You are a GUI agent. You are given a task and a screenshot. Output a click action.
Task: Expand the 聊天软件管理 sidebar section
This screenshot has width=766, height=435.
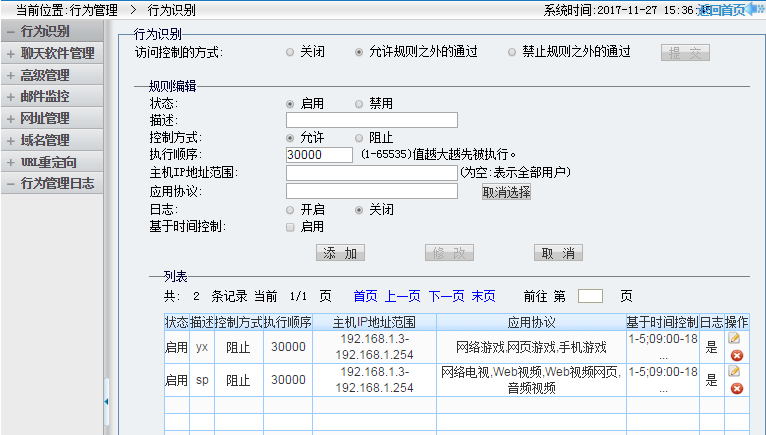click(52, 53)
